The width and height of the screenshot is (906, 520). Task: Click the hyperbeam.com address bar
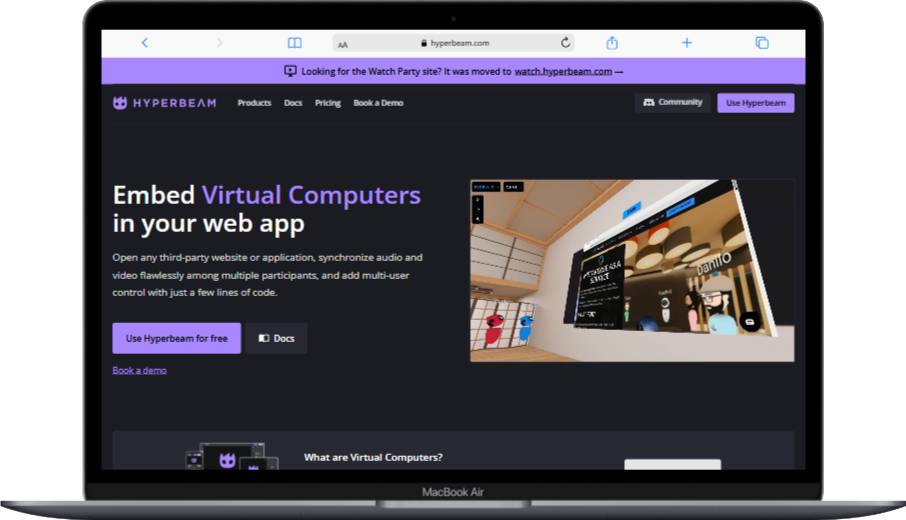pos(454,43)
